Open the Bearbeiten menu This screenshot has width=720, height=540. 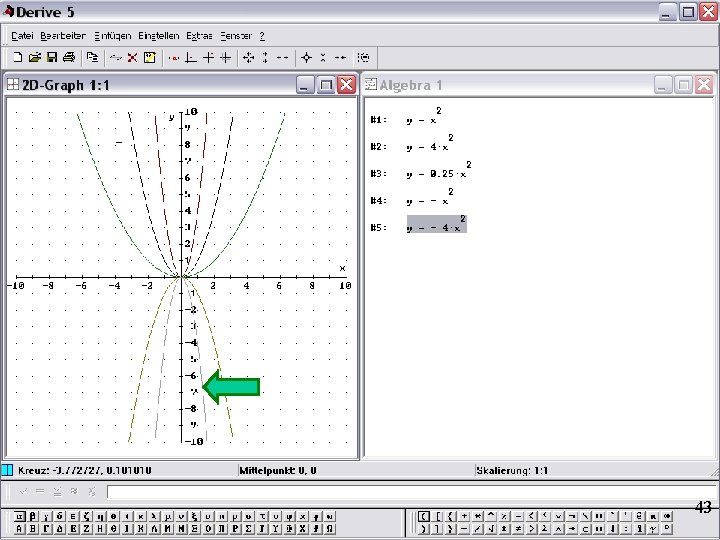click(63, 35)
